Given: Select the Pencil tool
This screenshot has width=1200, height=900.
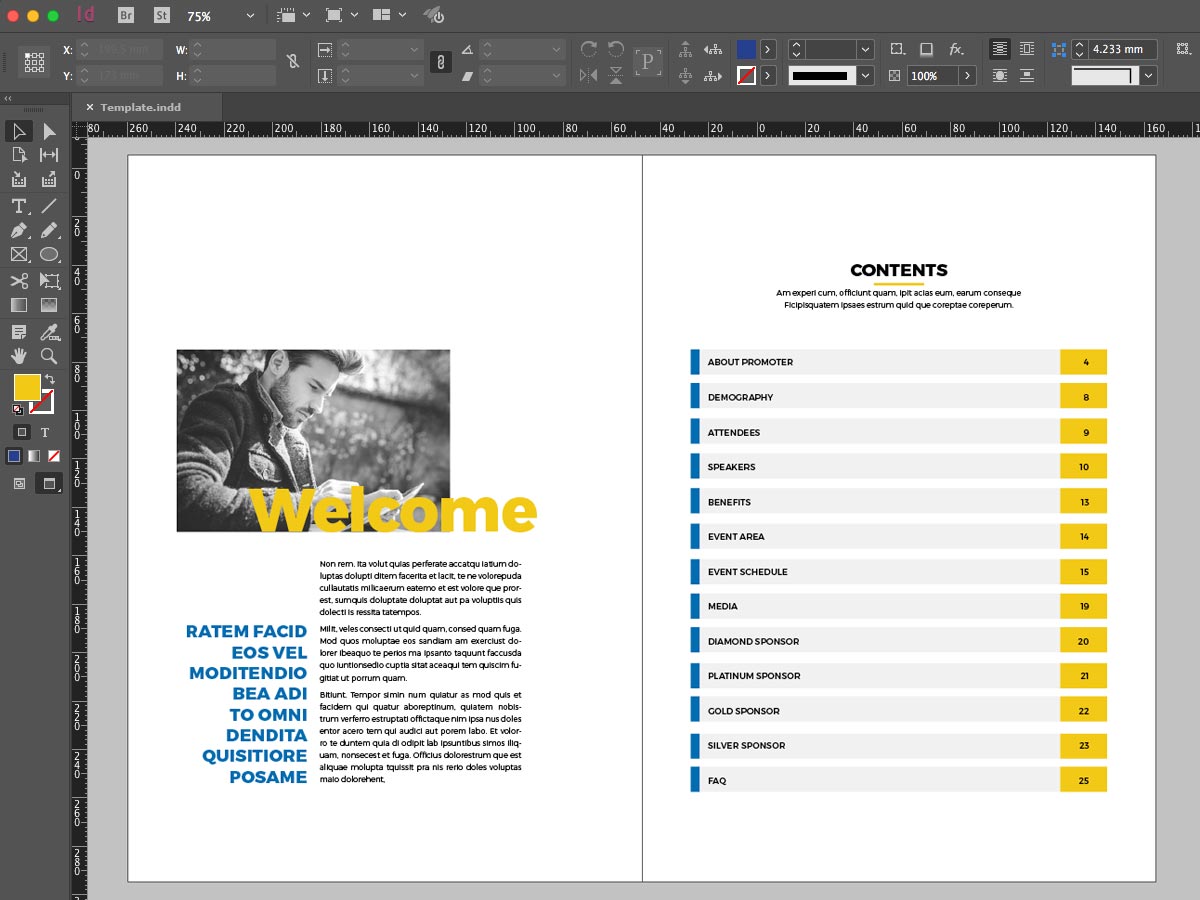Looking at the screenshot, I should point(49,231).
